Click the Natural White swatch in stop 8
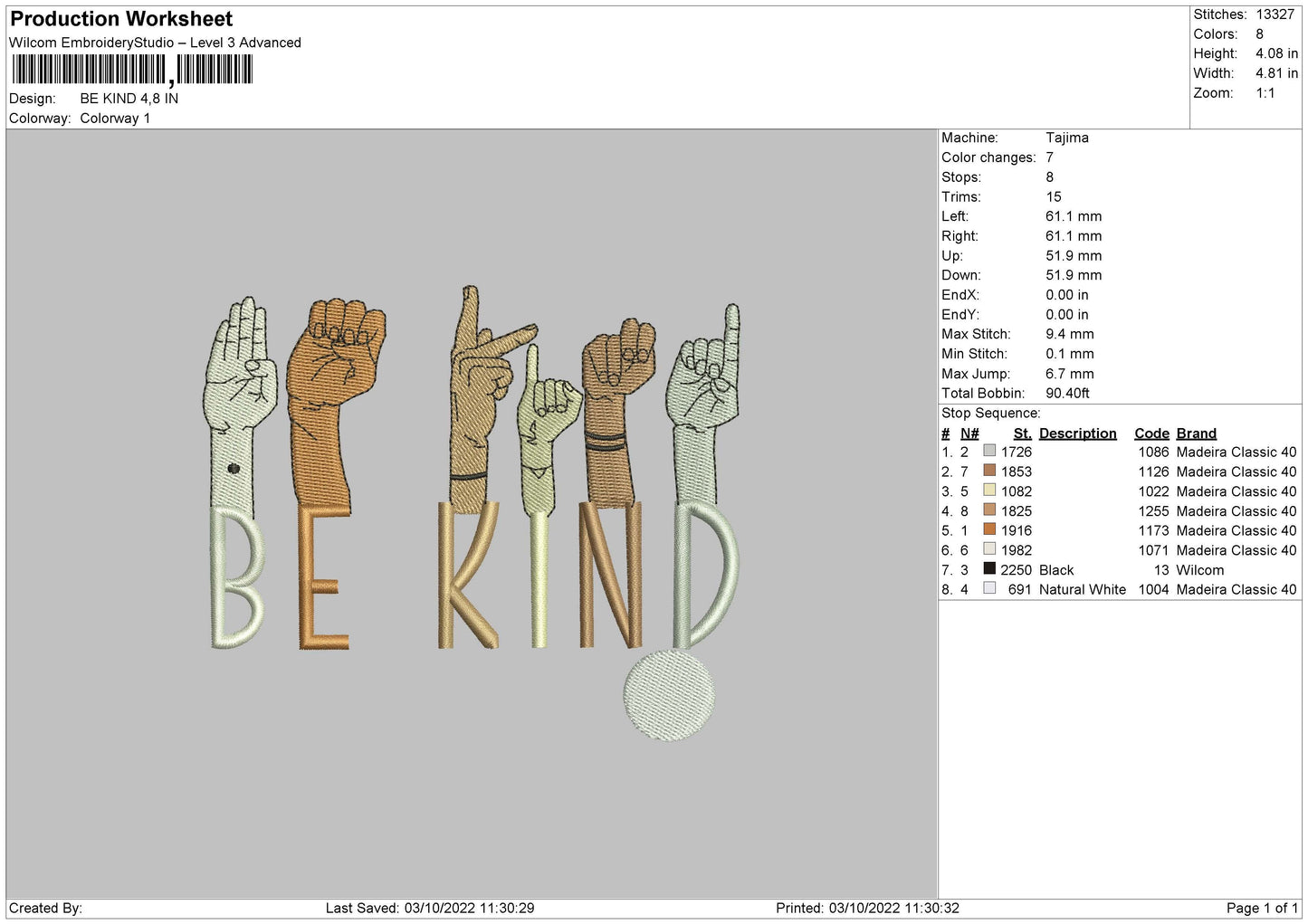Image resolution: width=1308 pixels, height=924 pixels. (x=989, y=589)
